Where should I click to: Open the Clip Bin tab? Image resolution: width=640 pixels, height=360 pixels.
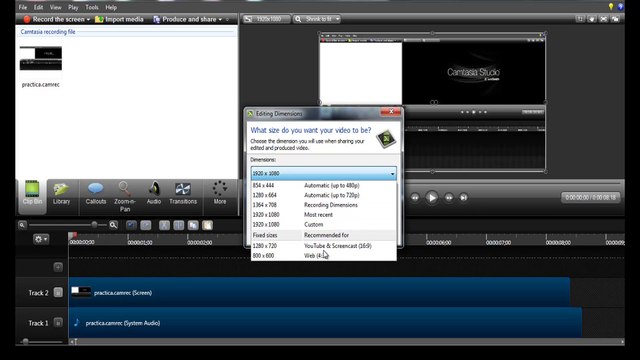click(32, 196)
